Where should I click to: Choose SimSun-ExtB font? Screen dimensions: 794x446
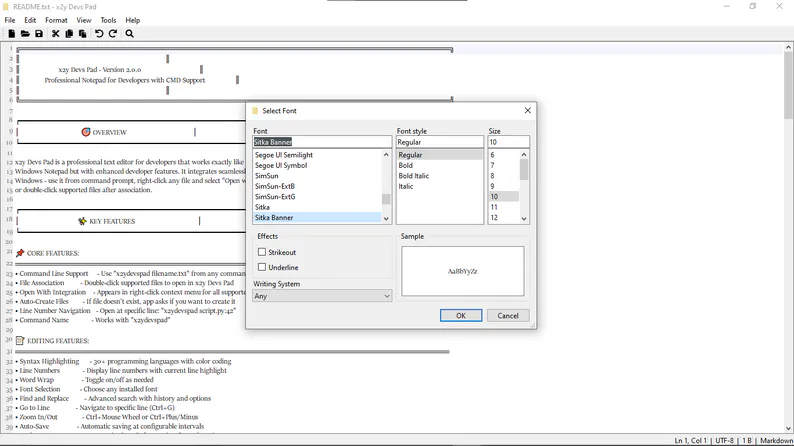pos(317,186)
